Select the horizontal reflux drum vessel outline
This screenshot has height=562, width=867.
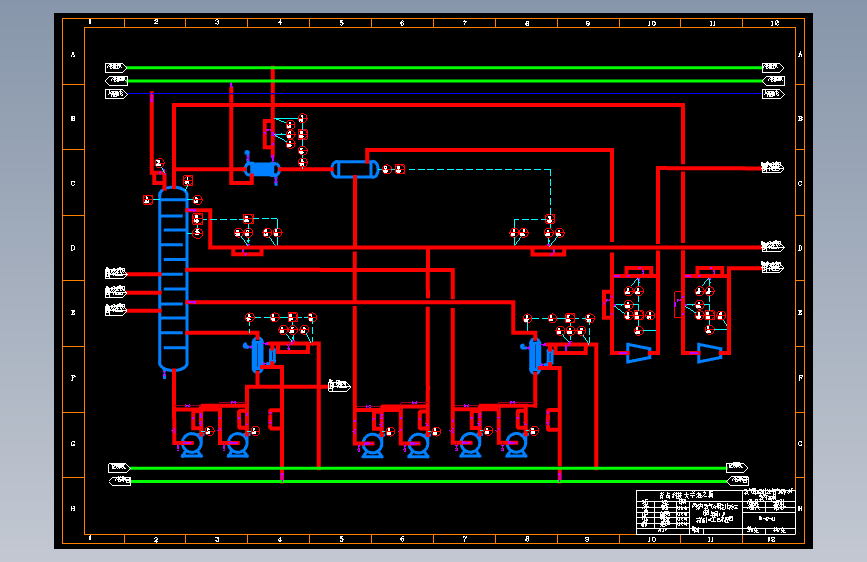pos(355,169)
